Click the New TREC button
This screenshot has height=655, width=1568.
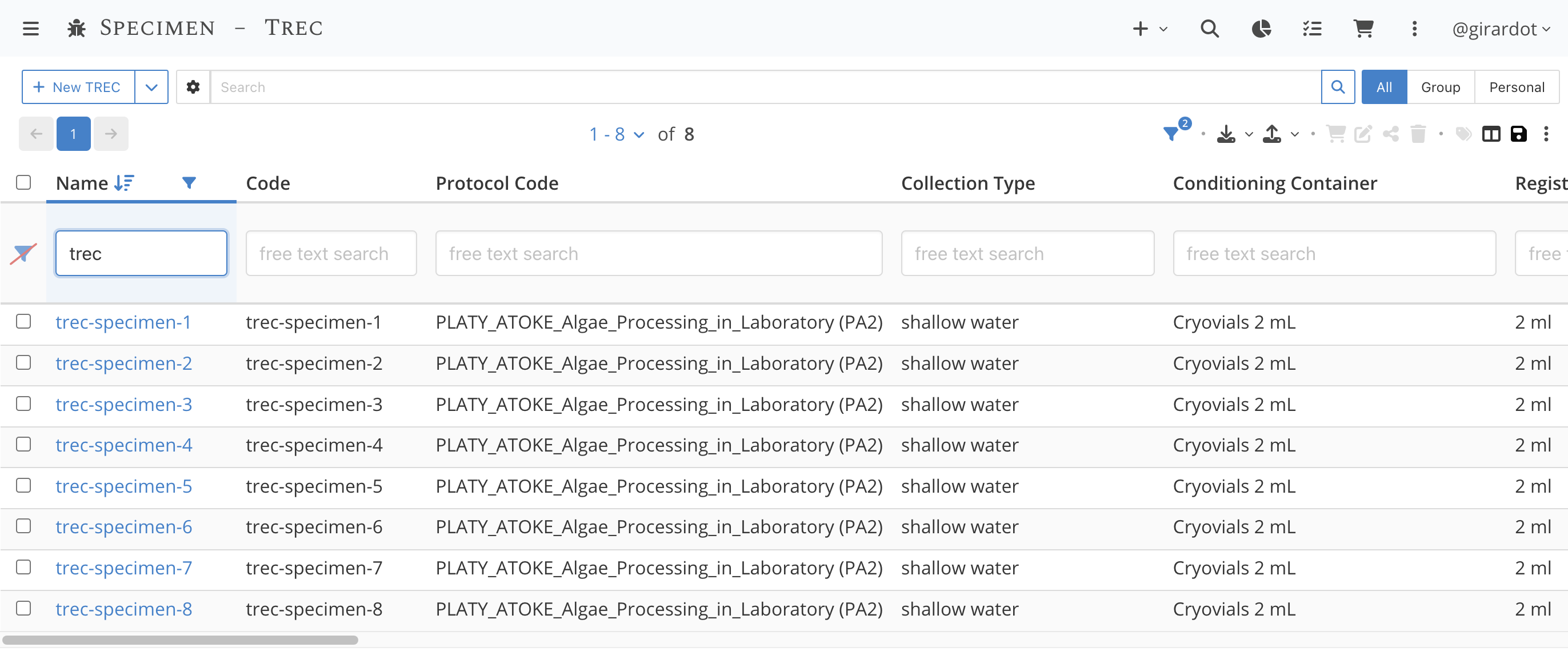[x=78, y=87]
